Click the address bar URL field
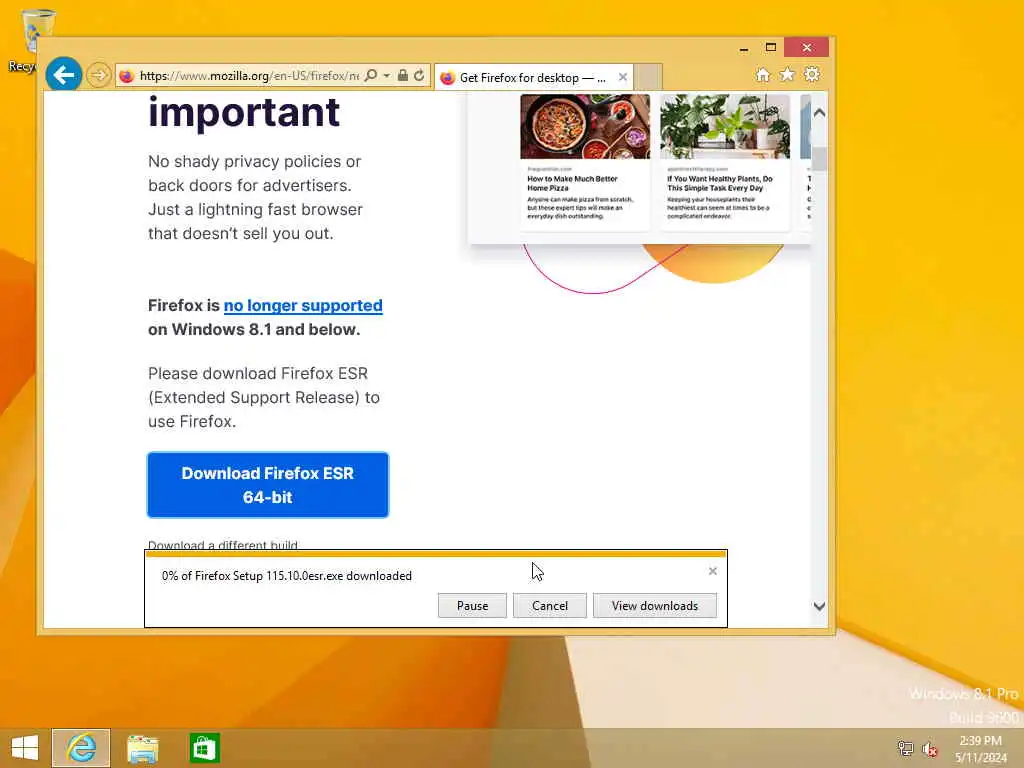This screenshot has height=768, width=1024. point(249,76)
